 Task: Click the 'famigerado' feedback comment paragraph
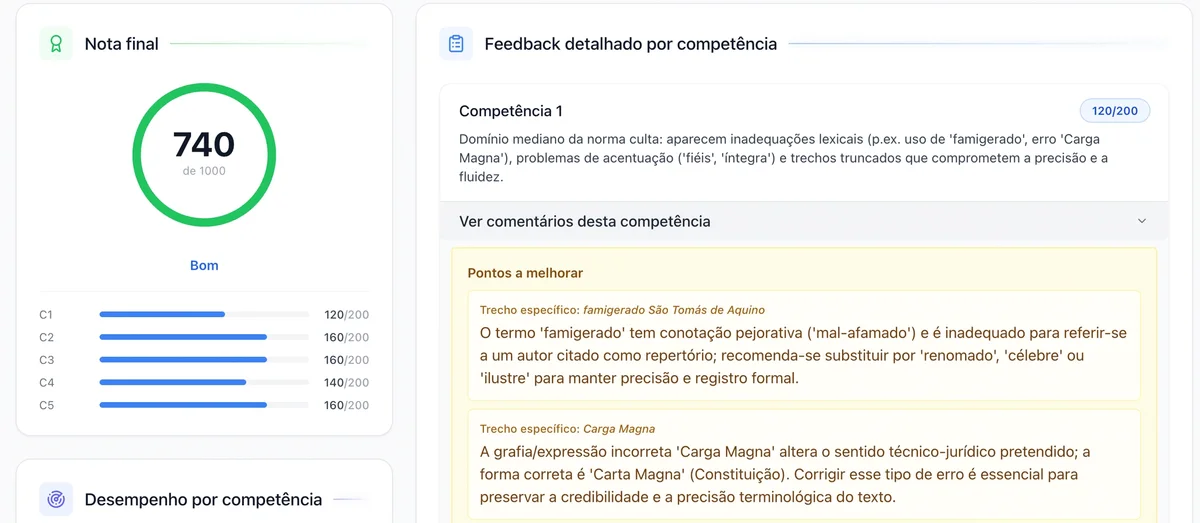pyautogui.click(x=803, y=355)
